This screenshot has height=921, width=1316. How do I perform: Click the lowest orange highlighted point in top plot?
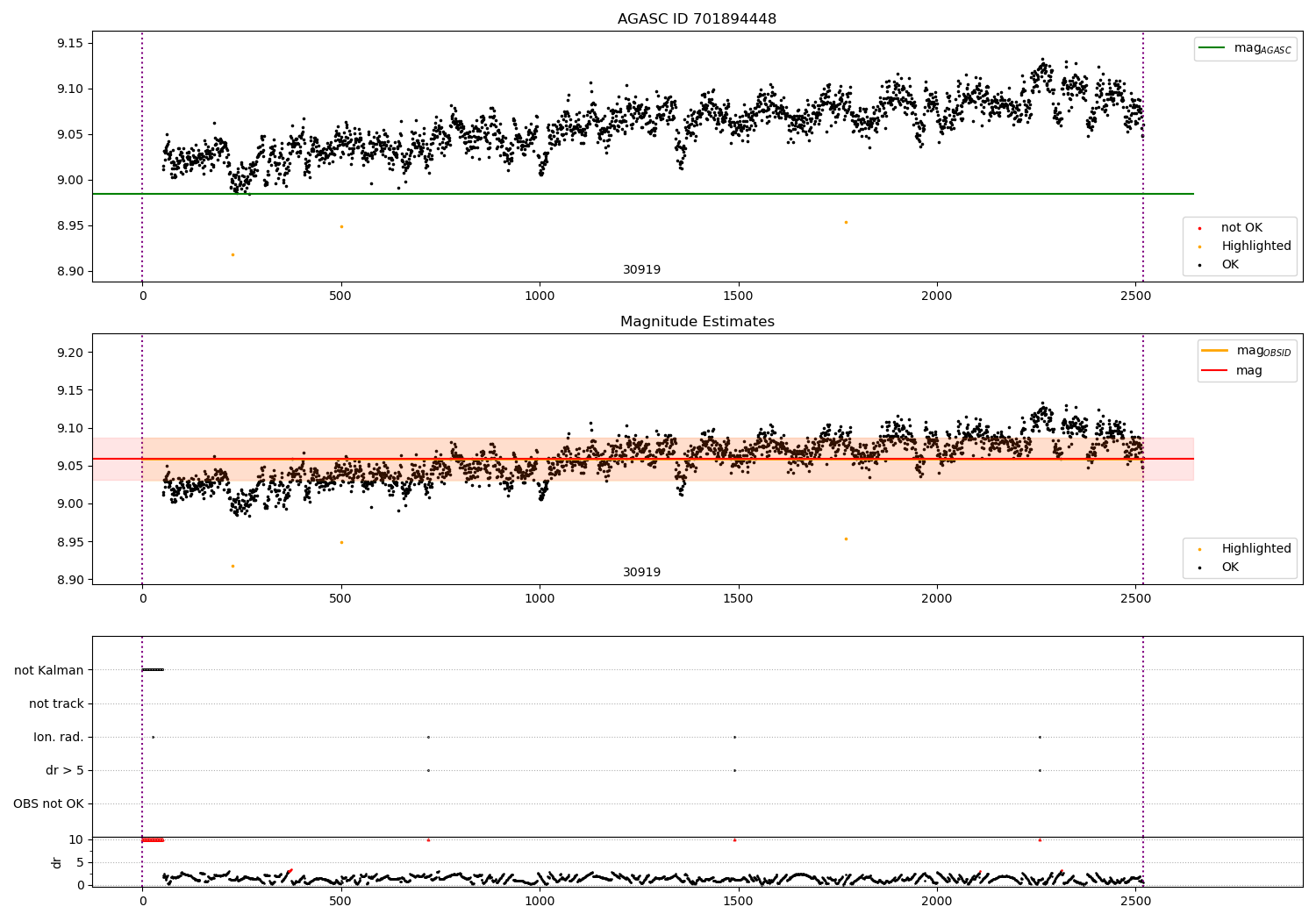[x=232, y=254]
